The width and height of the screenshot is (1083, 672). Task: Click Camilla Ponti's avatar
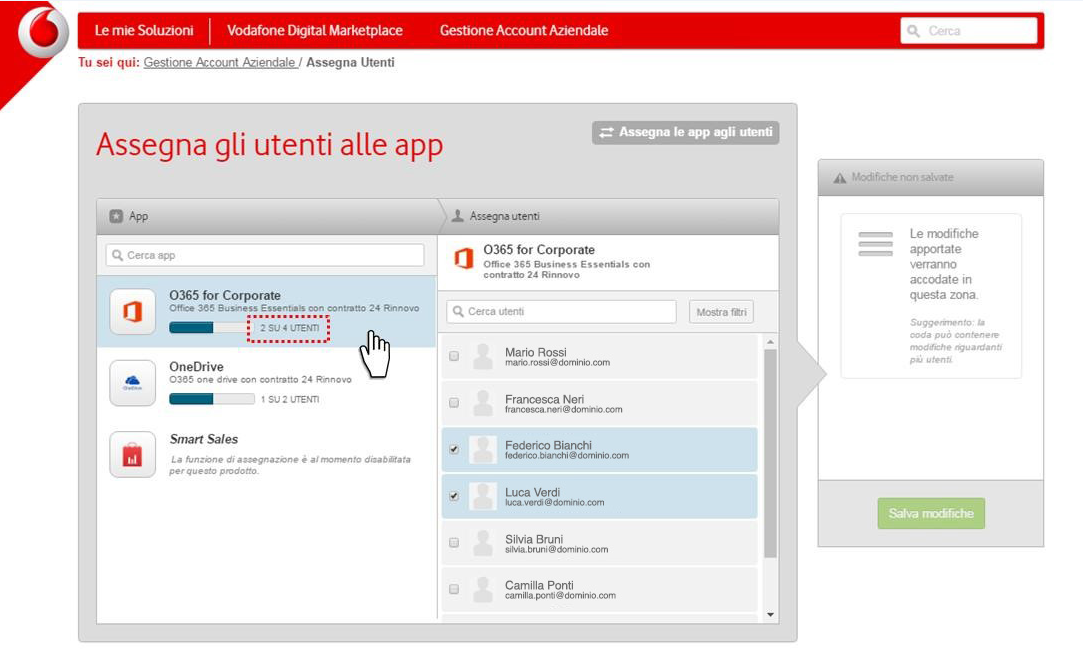click(x=483, y=589)
